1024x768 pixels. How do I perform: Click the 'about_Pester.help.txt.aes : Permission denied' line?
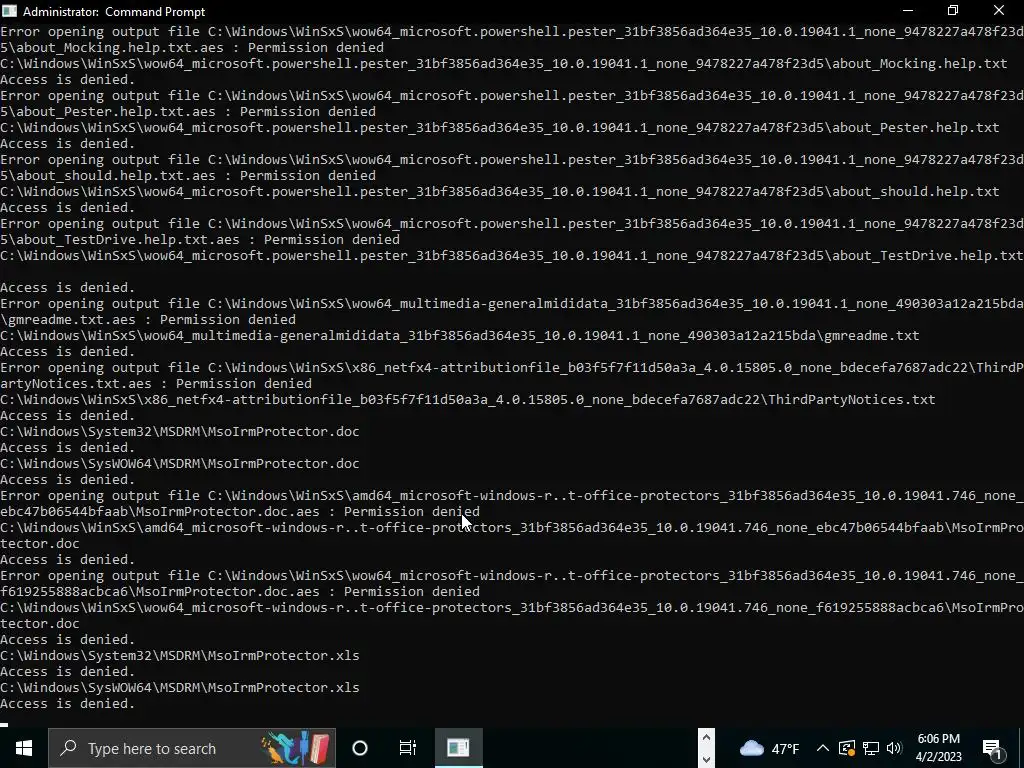pyautogui.click(x=188, y=112)
